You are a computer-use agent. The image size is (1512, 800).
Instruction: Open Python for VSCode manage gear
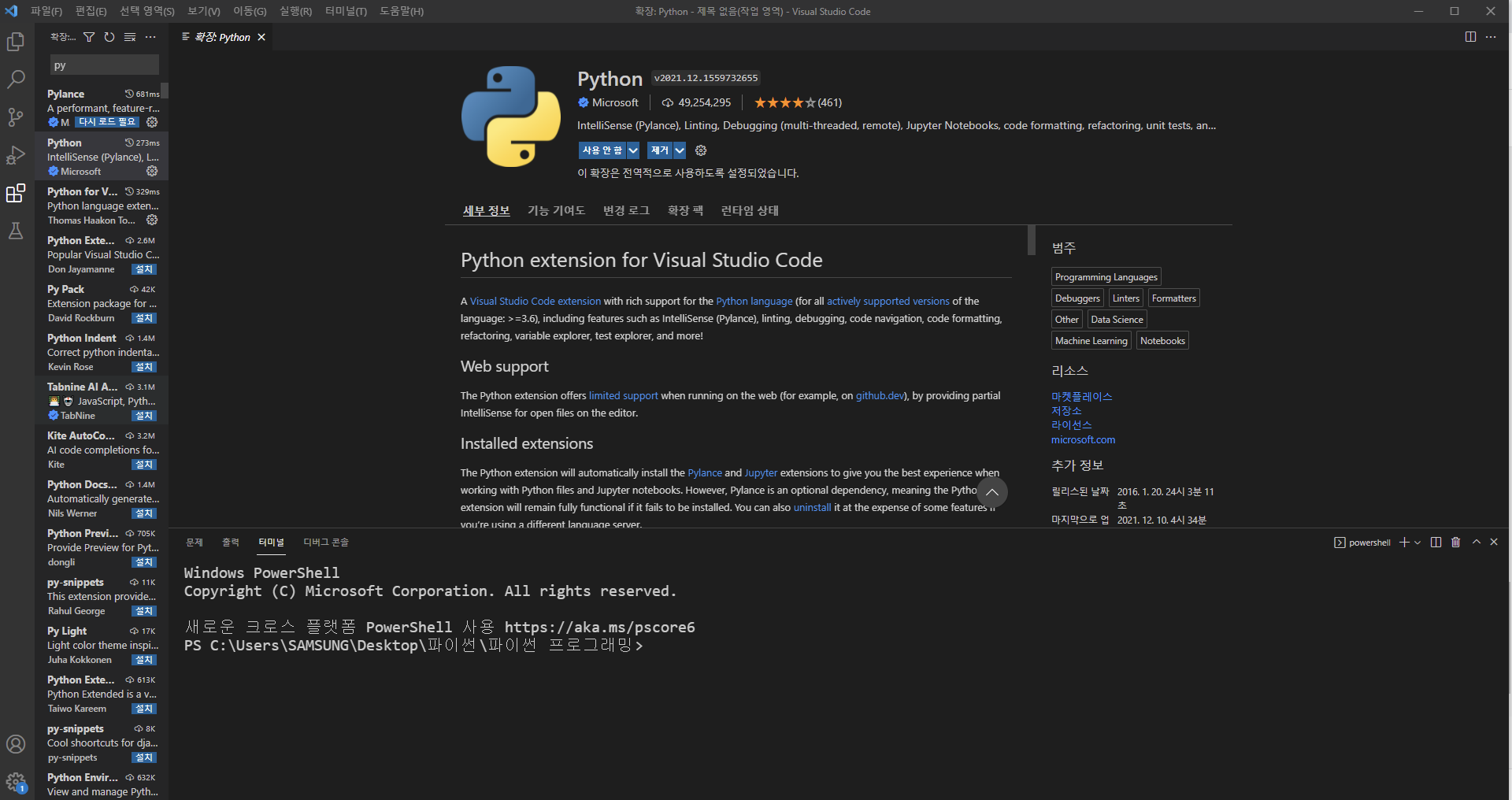152,220
